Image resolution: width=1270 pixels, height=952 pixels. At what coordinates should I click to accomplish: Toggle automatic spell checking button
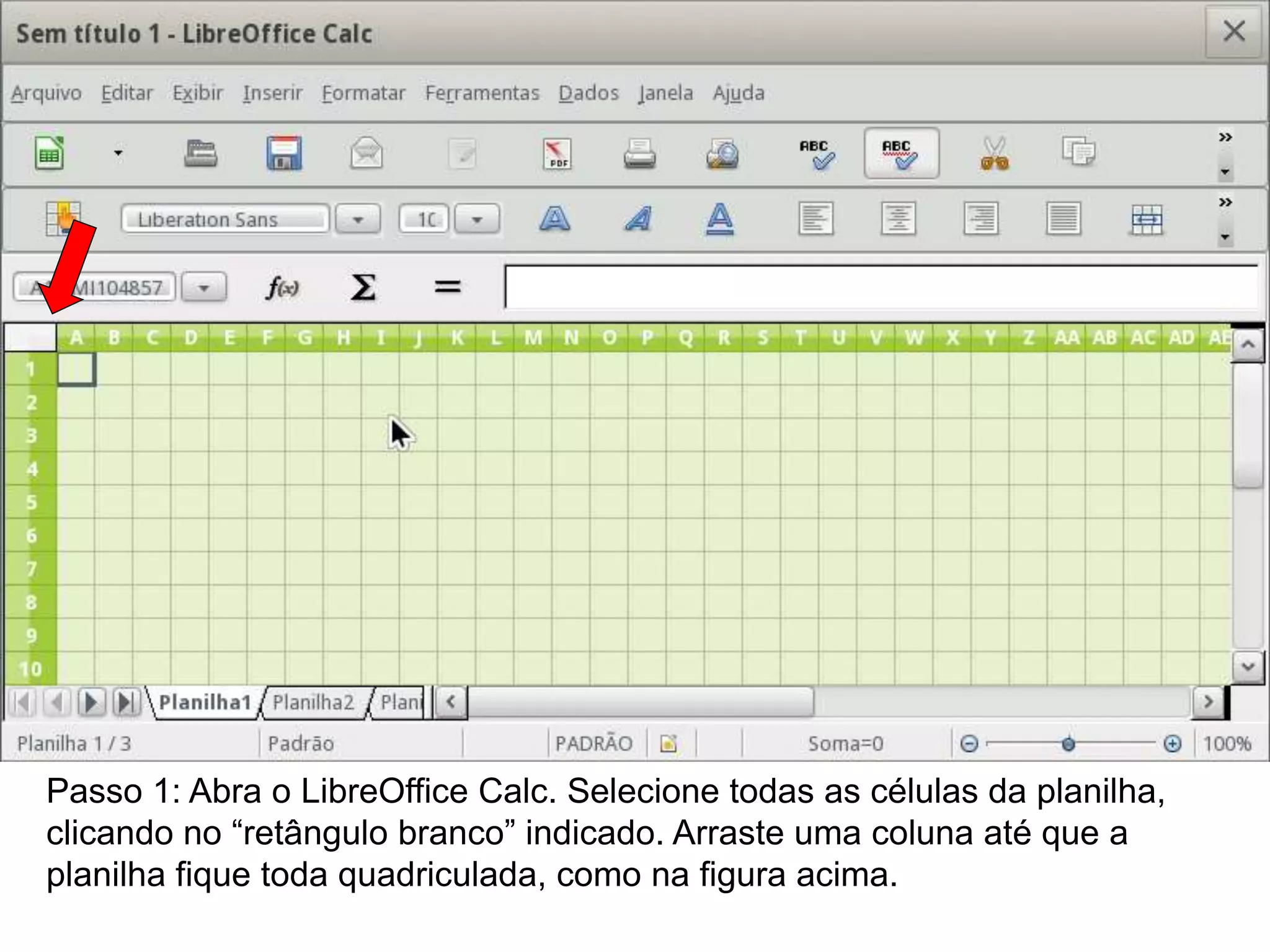900,154
